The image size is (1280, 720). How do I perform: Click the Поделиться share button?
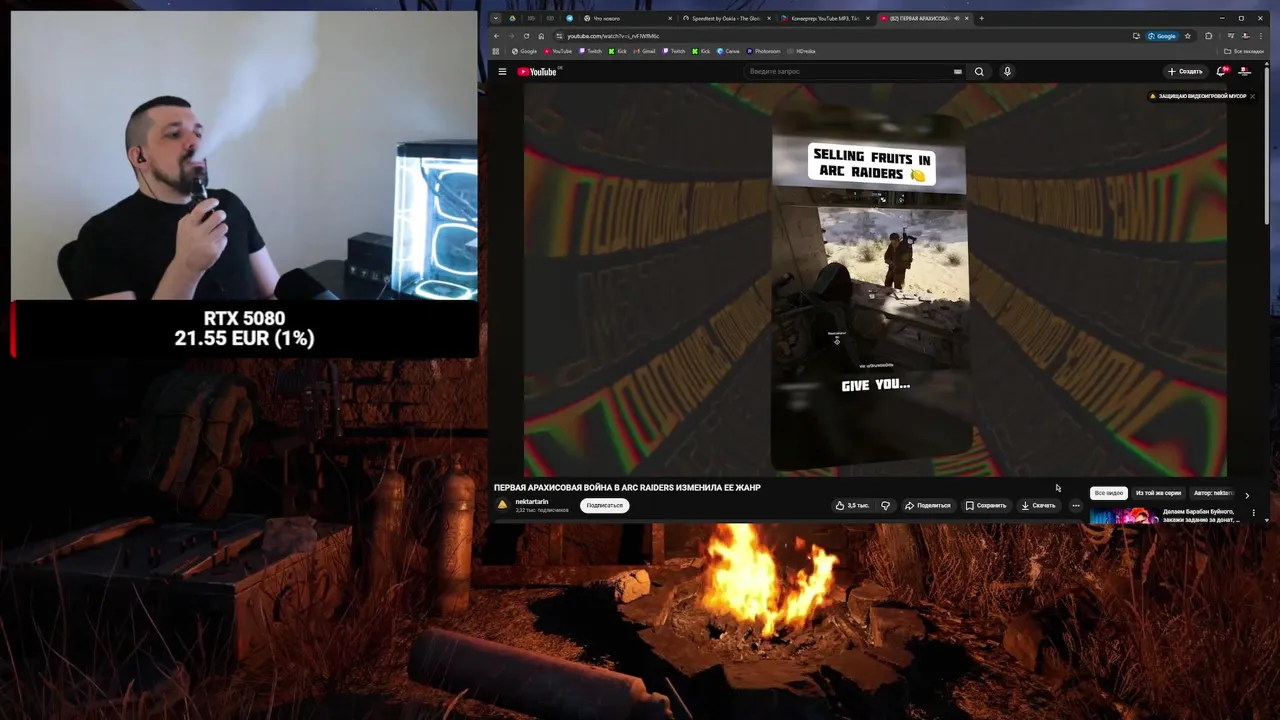pyautogui.click(x=928, y=505)
